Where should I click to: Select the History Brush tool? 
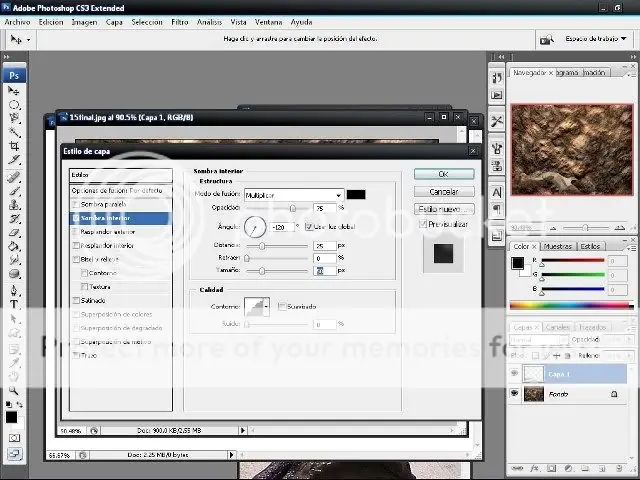pos(14,219)
